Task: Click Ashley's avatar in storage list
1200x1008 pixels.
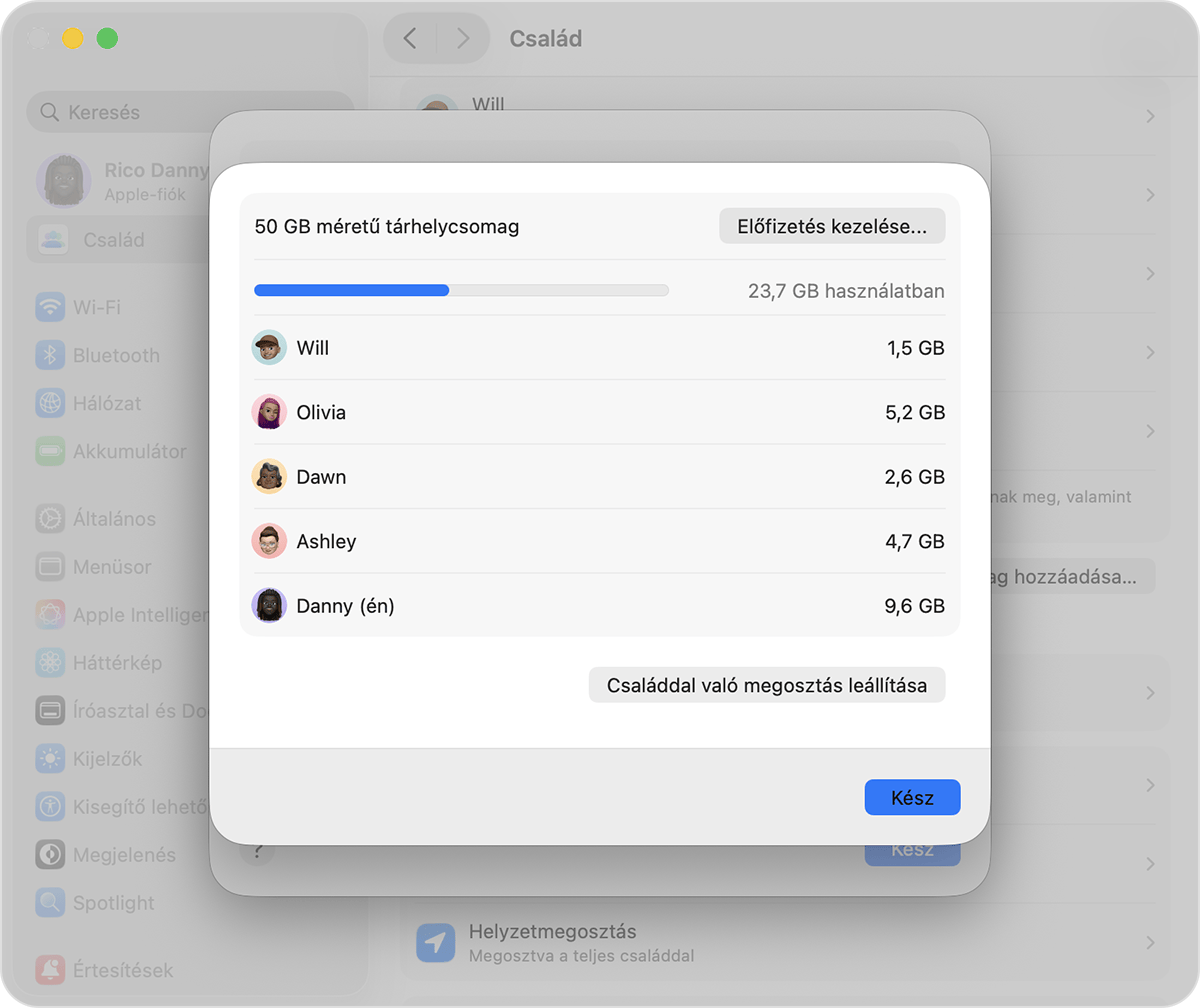Action: click(269, 541)
